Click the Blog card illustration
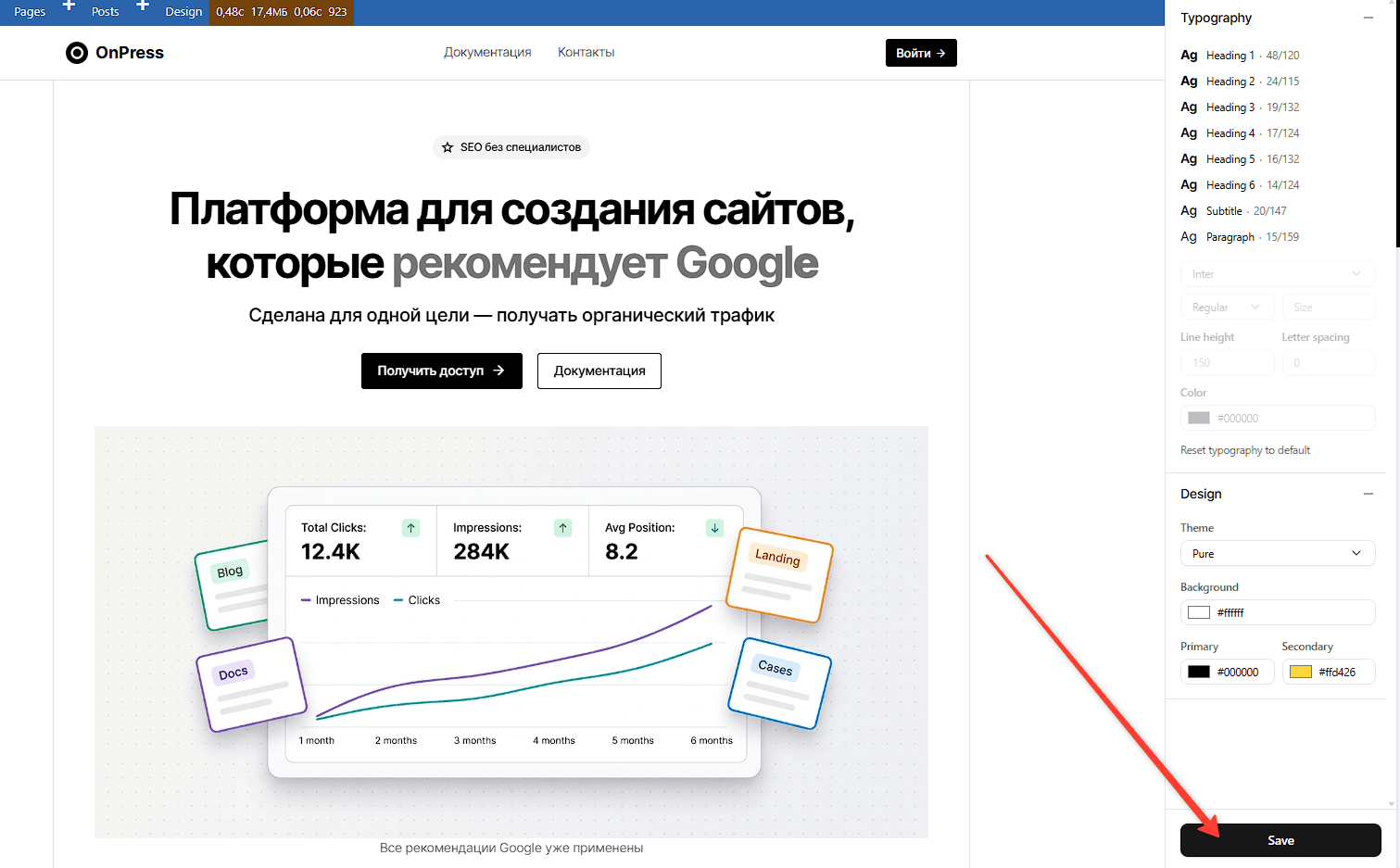This screenshot has width=1400, height=868. (x=232, y=585)
